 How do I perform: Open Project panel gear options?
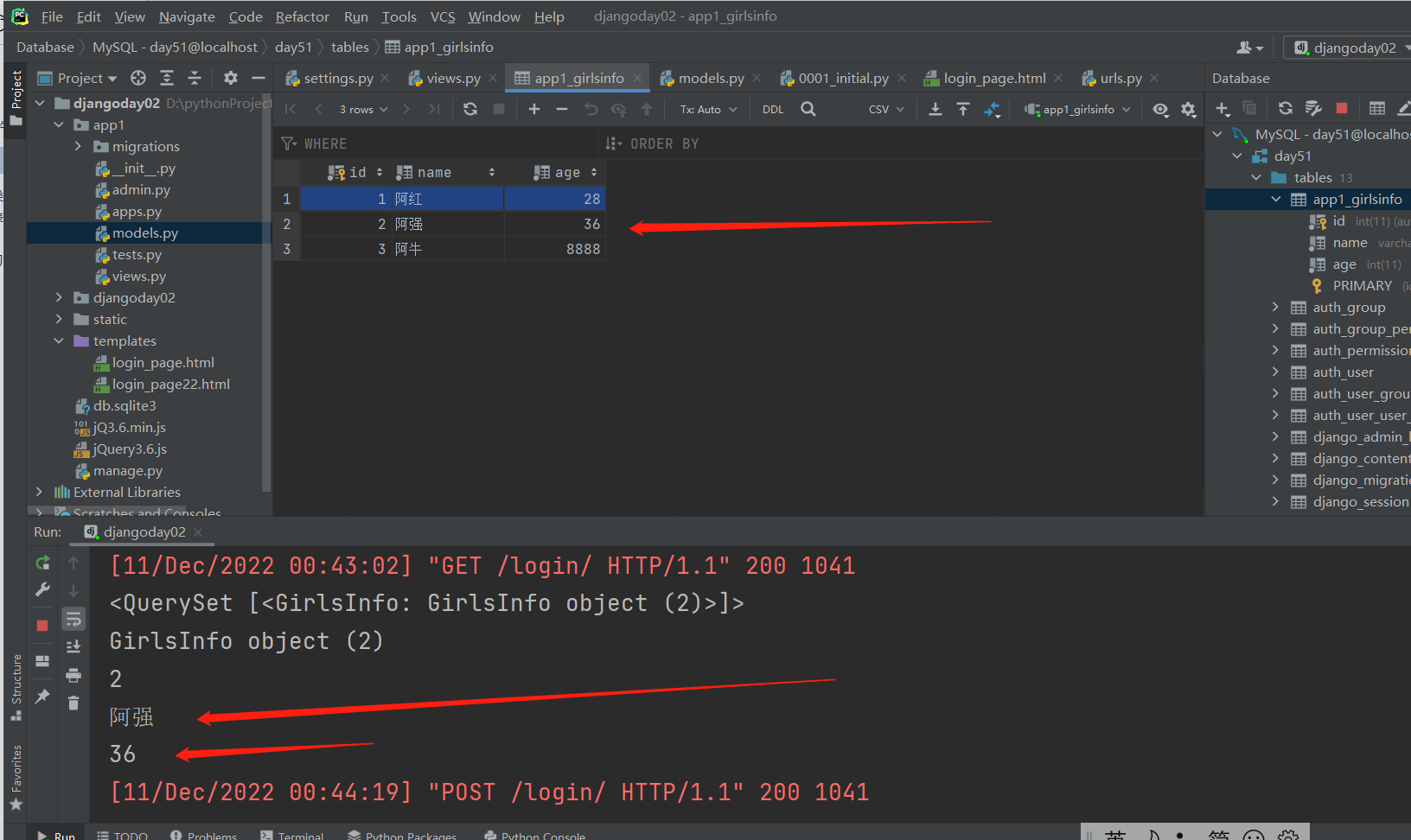tap(231, 79)
